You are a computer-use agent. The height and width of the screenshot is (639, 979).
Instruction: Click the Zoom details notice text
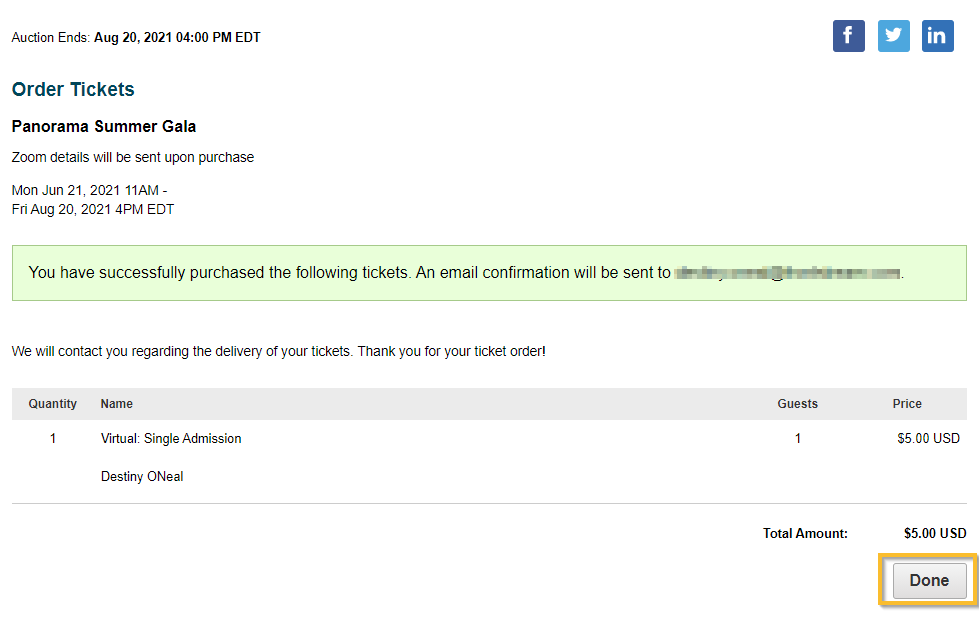coord(133,157)
